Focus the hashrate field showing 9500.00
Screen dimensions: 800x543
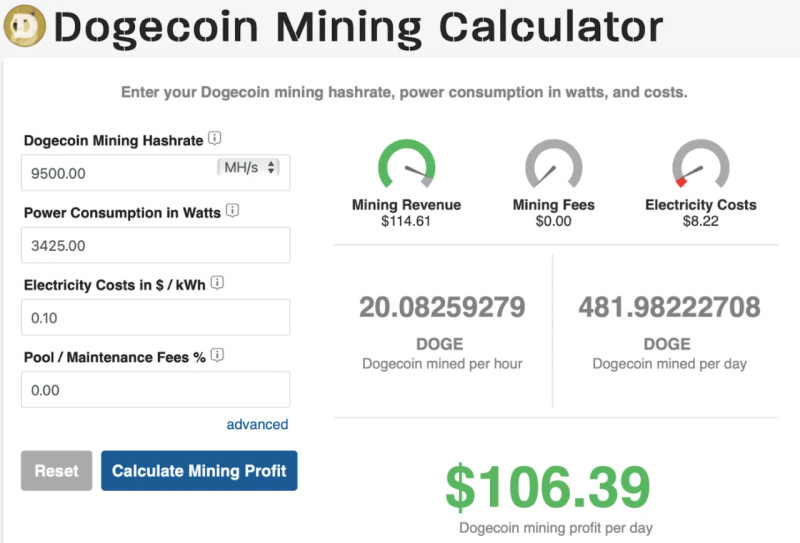115,173
